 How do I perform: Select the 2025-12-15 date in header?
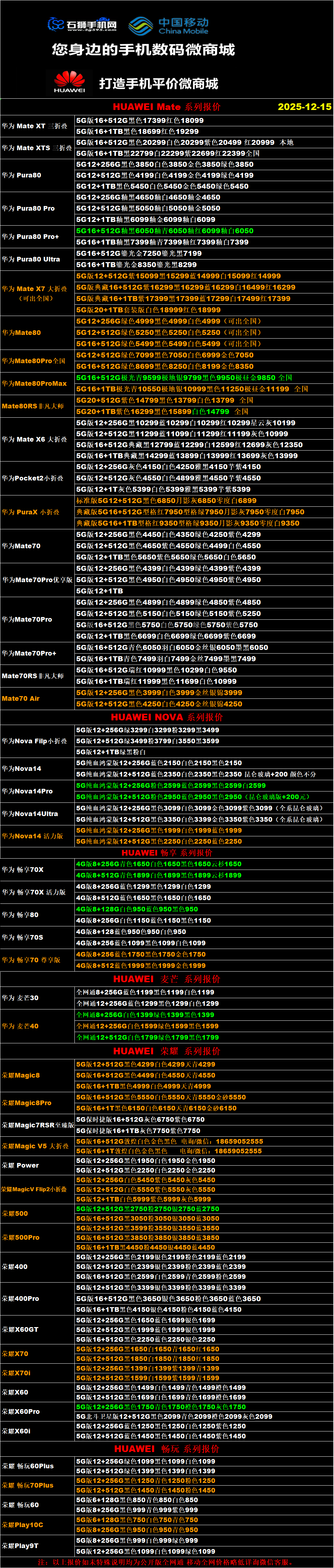304,107
